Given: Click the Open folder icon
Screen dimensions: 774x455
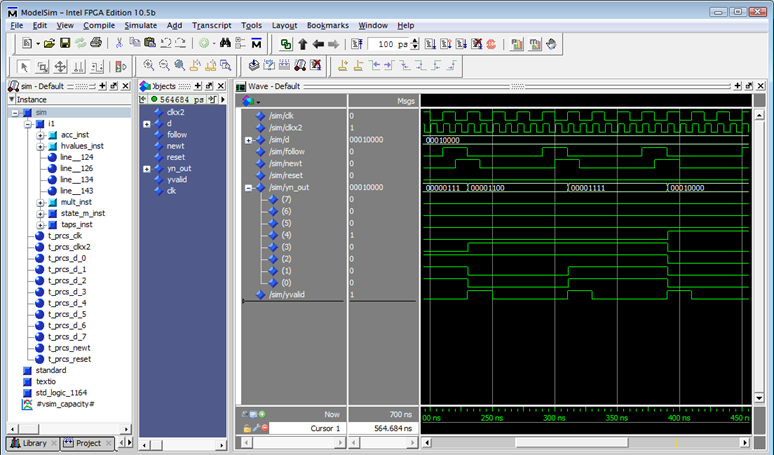Looking at the screenshot, I should (x=48, y=44).
